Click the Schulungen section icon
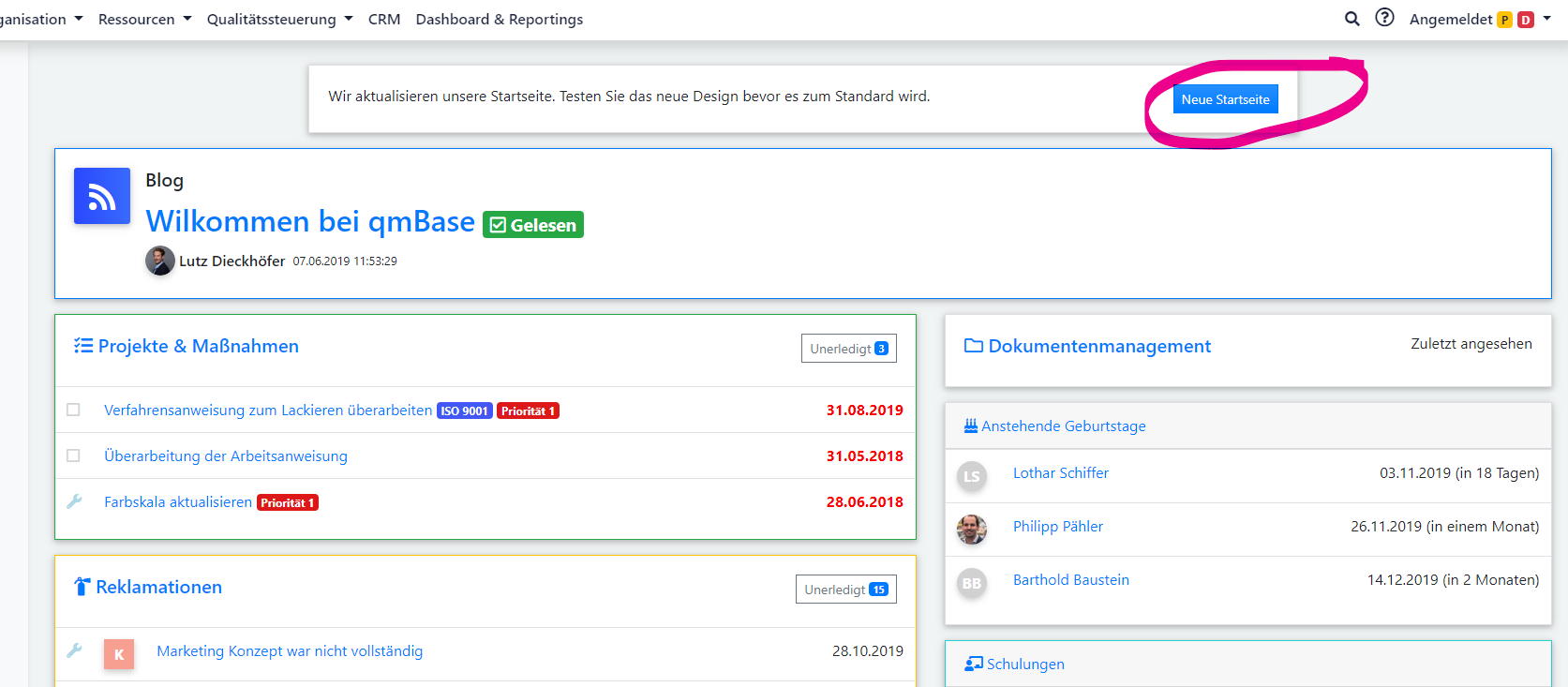Image resolution: width=1568 pixels, height=687 pixels. (x=974, y=664)
